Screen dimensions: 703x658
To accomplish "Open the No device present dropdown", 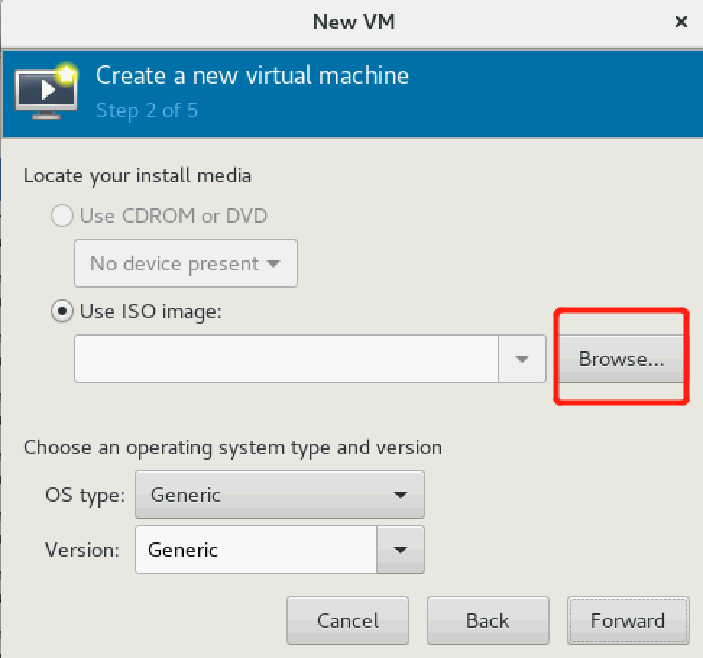I will tap(186, 264).
